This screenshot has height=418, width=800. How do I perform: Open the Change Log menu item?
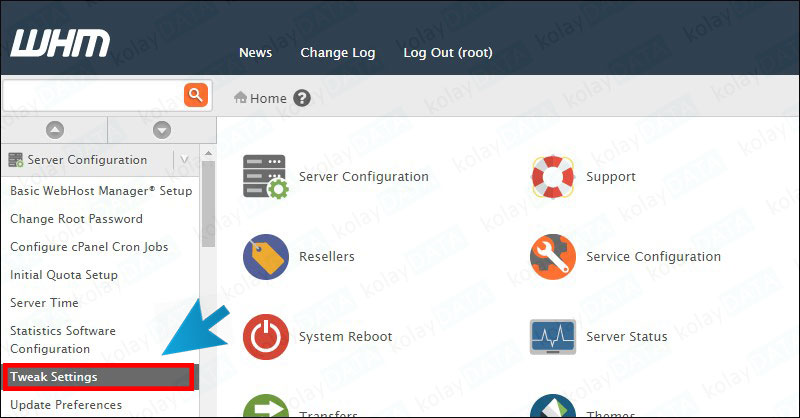click(337, 53)
